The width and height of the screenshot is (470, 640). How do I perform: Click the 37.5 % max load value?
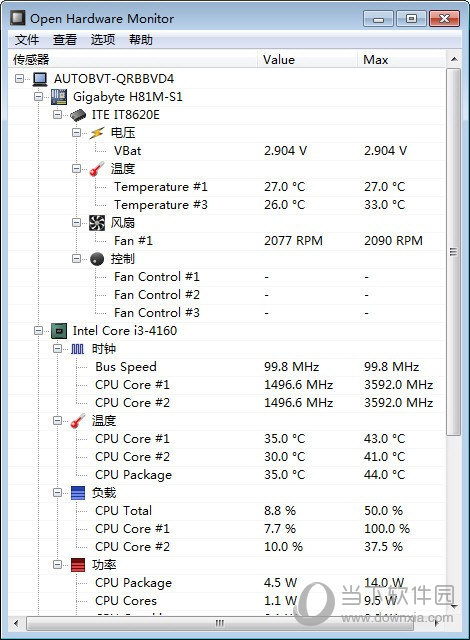(383, 547)
